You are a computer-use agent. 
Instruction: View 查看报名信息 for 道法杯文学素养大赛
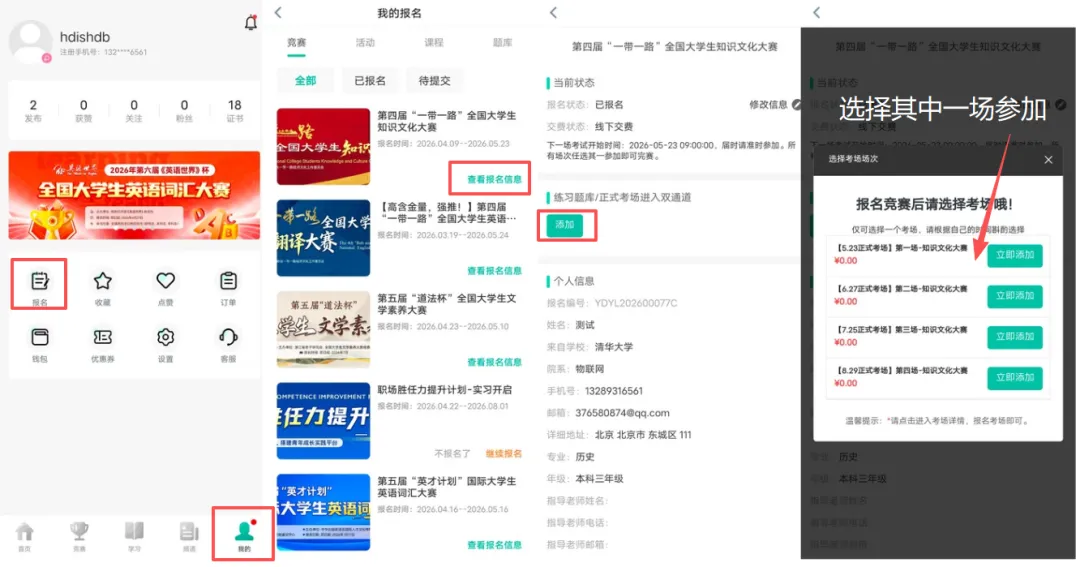tap(494, 362)
